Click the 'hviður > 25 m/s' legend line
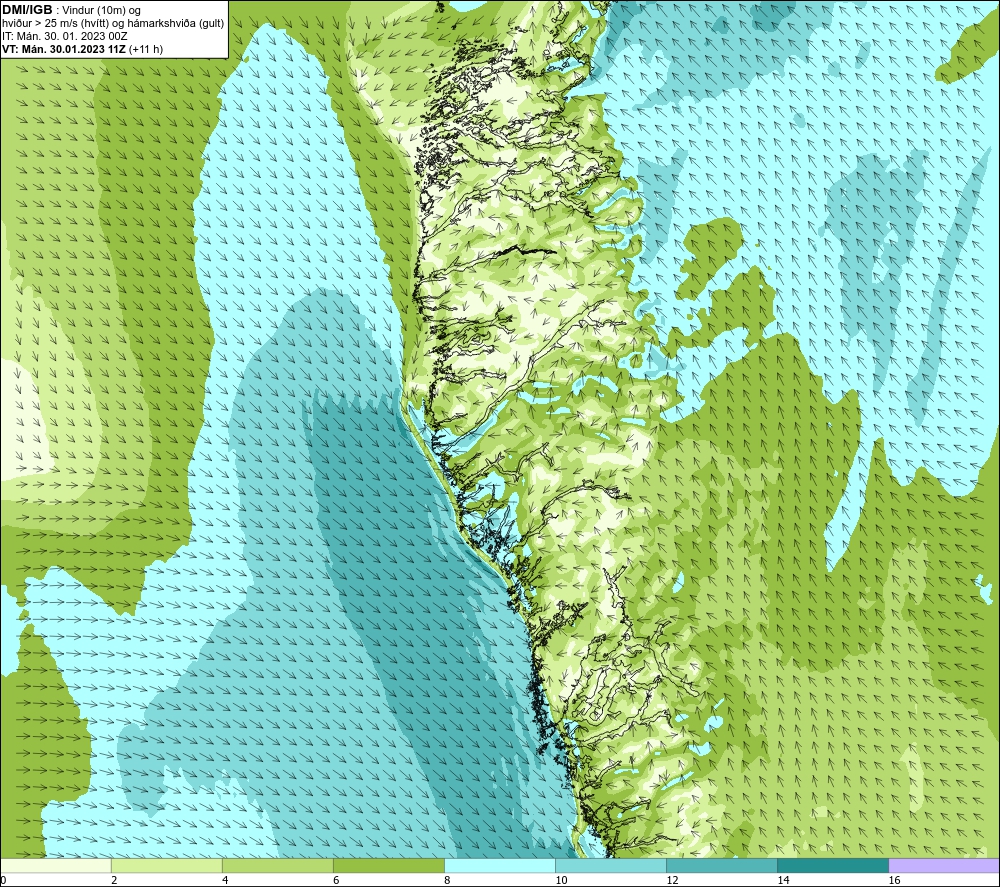 tap(113, 23)
